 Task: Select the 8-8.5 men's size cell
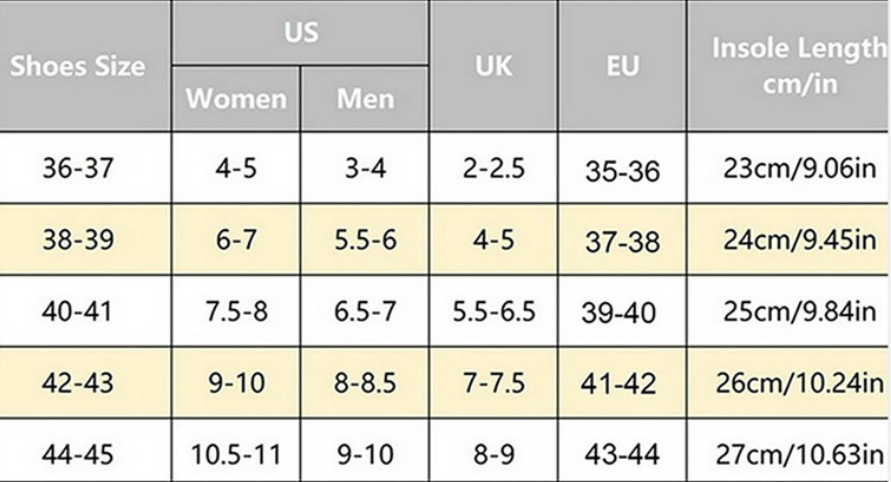pyautogui.click(x=365, y=384)
